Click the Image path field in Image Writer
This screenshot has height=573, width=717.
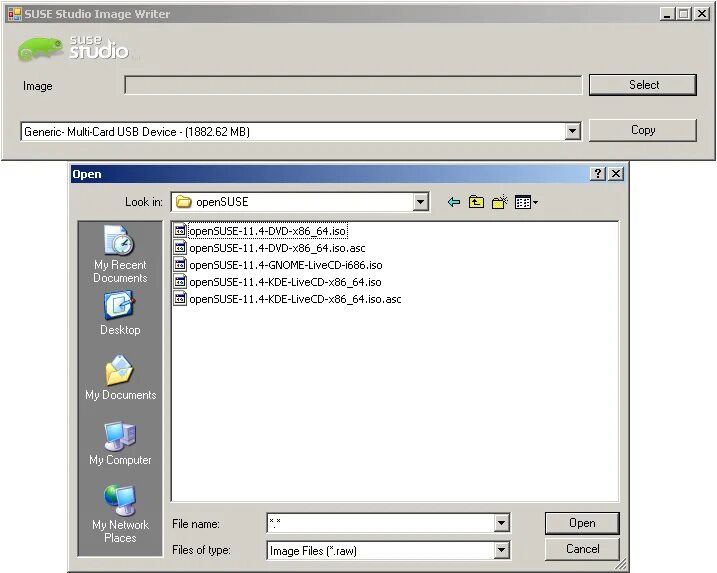353,85
